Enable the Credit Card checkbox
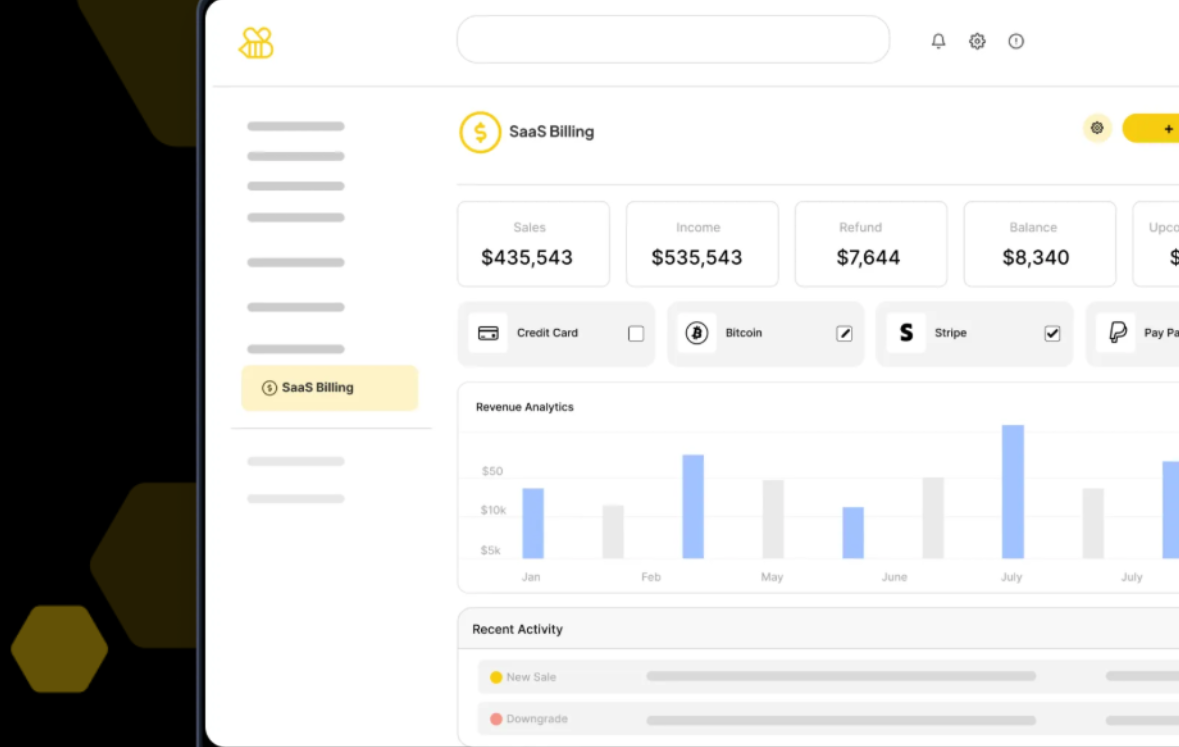 pyautogui.click(x=637, y=333)
